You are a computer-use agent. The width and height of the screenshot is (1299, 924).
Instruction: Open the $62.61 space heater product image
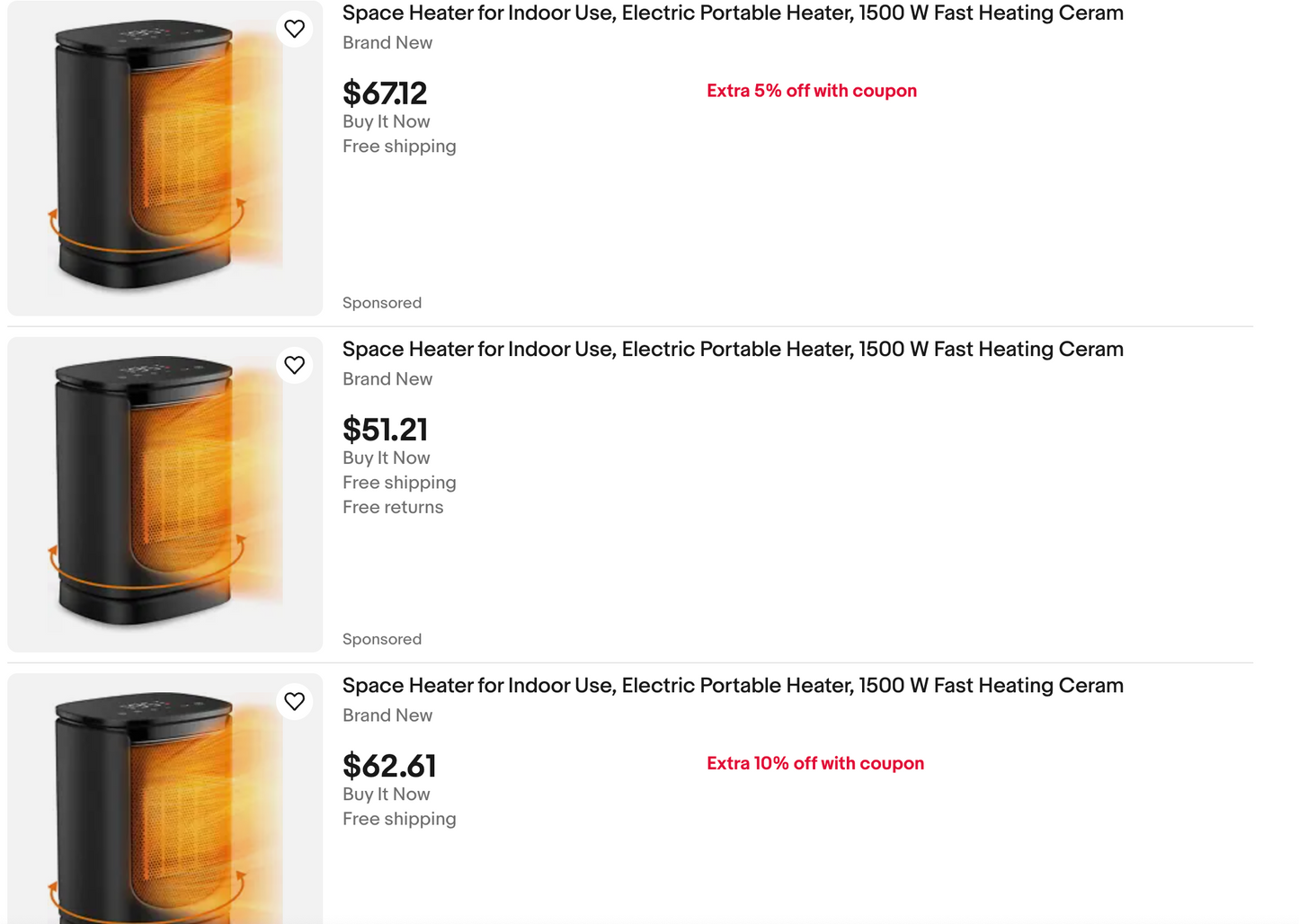(165, 799)
